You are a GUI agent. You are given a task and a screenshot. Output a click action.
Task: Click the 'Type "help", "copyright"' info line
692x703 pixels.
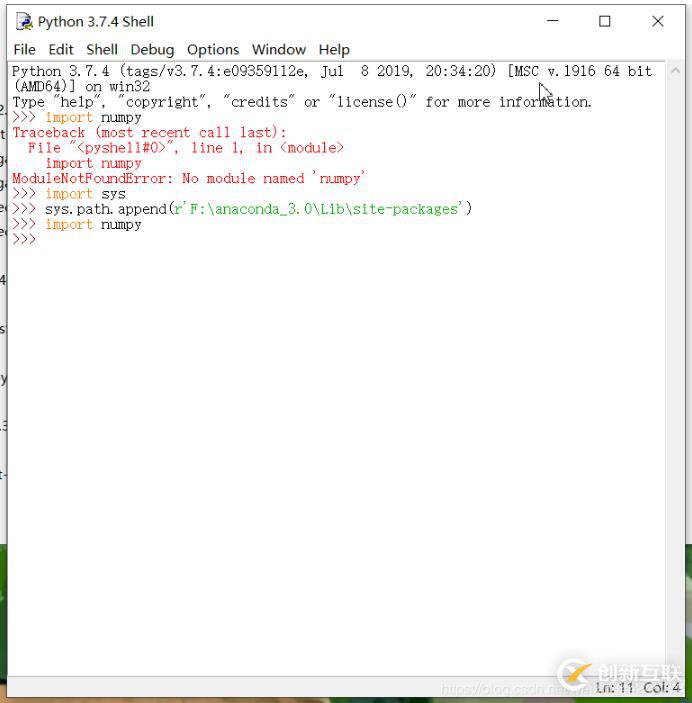tap(302, 102)
